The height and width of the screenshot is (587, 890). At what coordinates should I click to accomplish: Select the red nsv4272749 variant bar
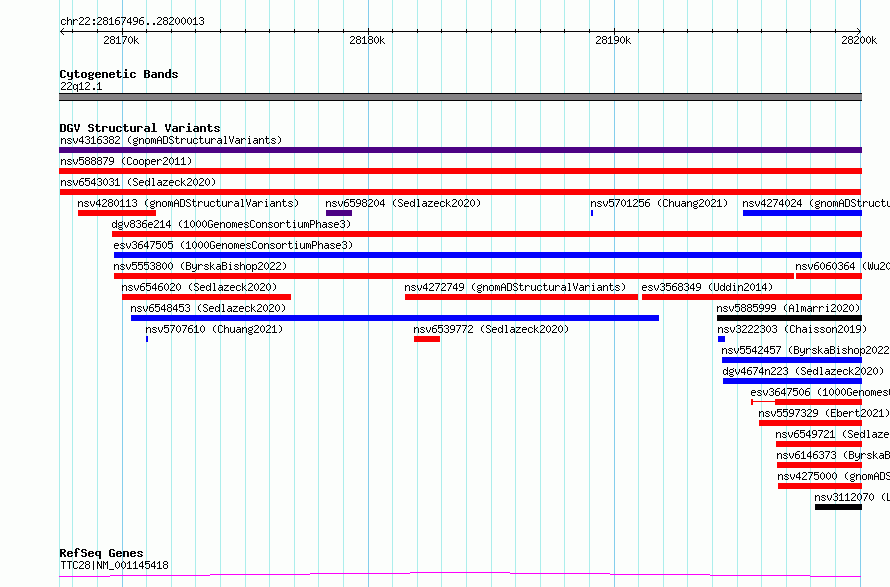pyautogui.click(x=522, y=297)
